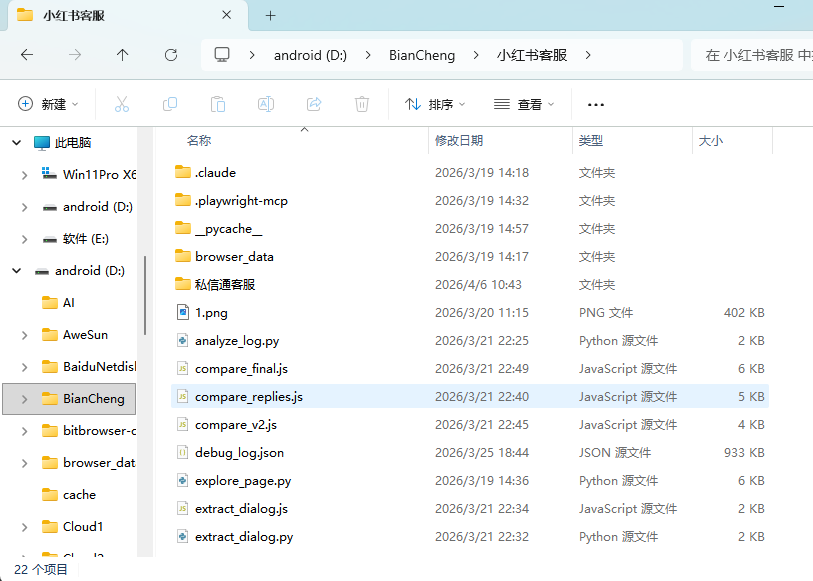The height and width of the screenshot is (581, 813).
Task: Refresh the current folder view
Action: pos(171,55)
